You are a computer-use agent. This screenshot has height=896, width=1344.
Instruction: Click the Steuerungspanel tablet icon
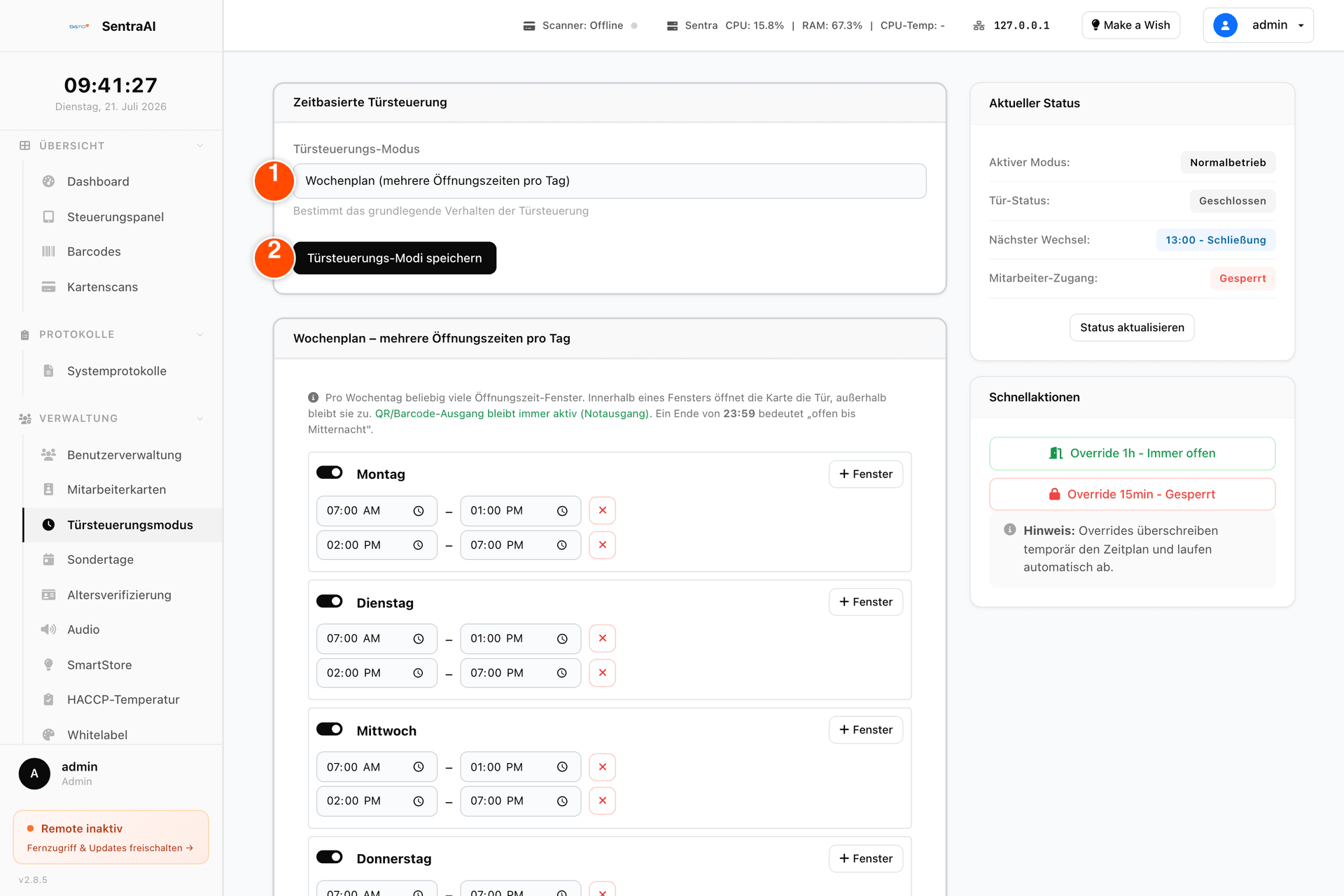tap(48, 217)
